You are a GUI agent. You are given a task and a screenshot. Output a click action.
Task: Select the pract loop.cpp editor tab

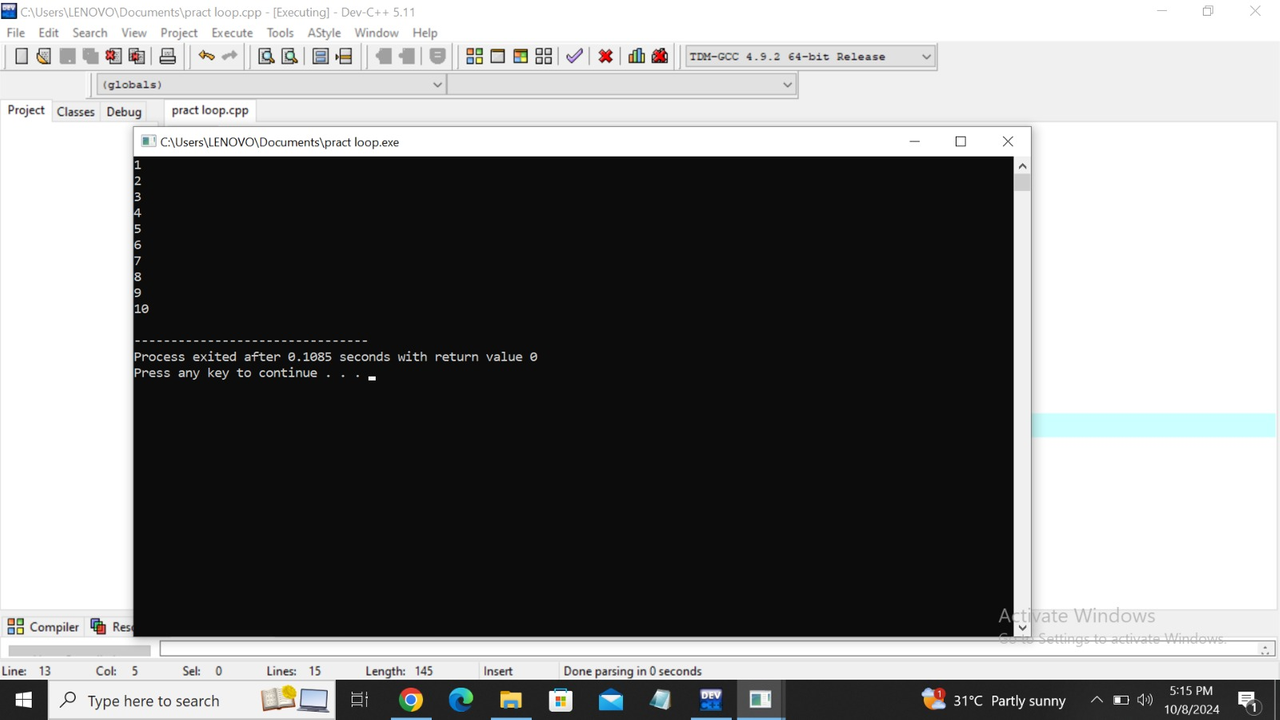pos(210,110)
